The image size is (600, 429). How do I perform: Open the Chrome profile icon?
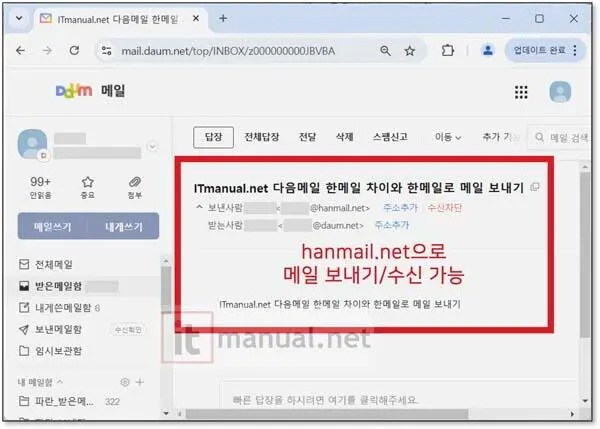[488, 50]
